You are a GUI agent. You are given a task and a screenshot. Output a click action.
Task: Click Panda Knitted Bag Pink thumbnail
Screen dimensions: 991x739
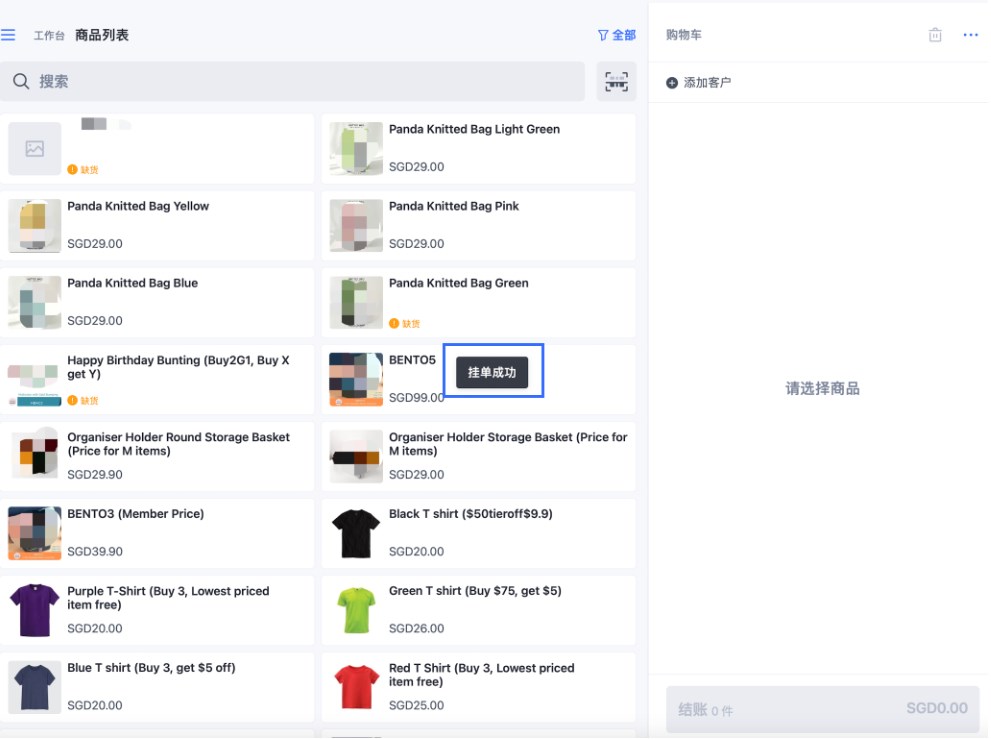356,226
